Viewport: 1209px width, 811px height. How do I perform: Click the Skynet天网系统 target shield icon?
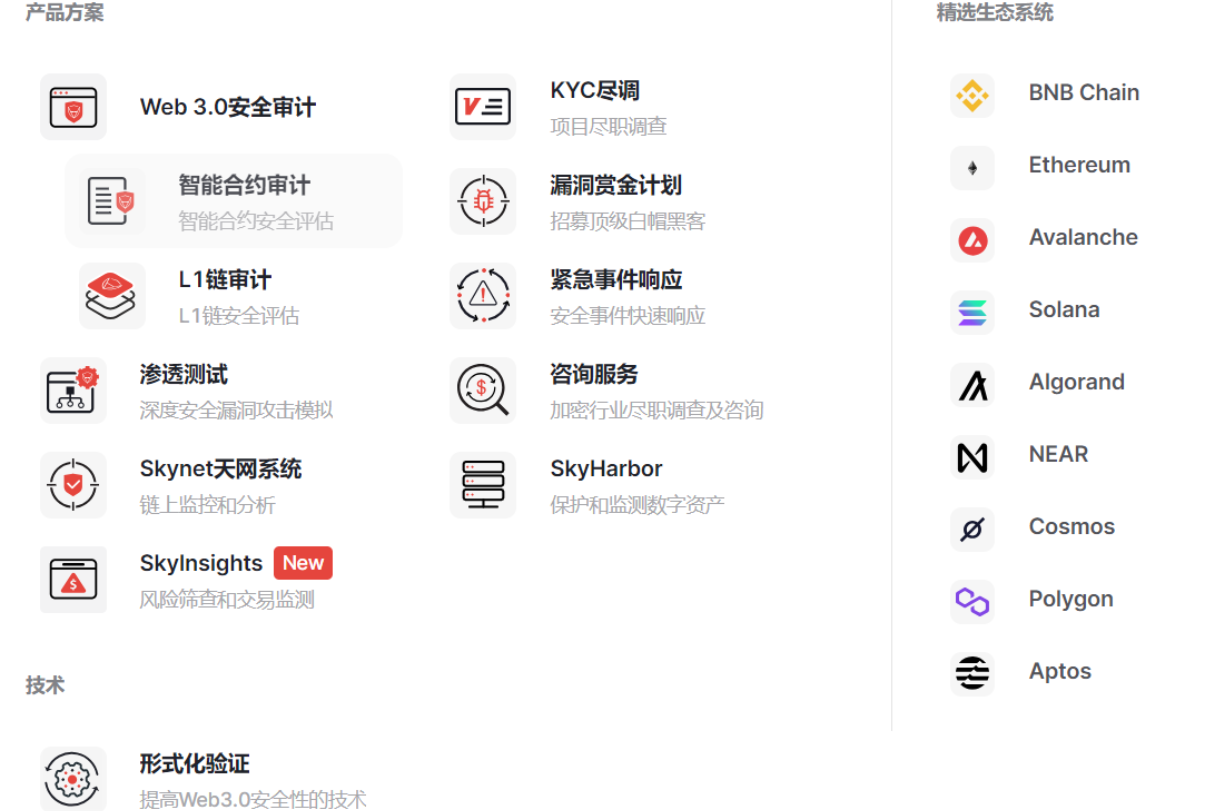tap(73, 485)
